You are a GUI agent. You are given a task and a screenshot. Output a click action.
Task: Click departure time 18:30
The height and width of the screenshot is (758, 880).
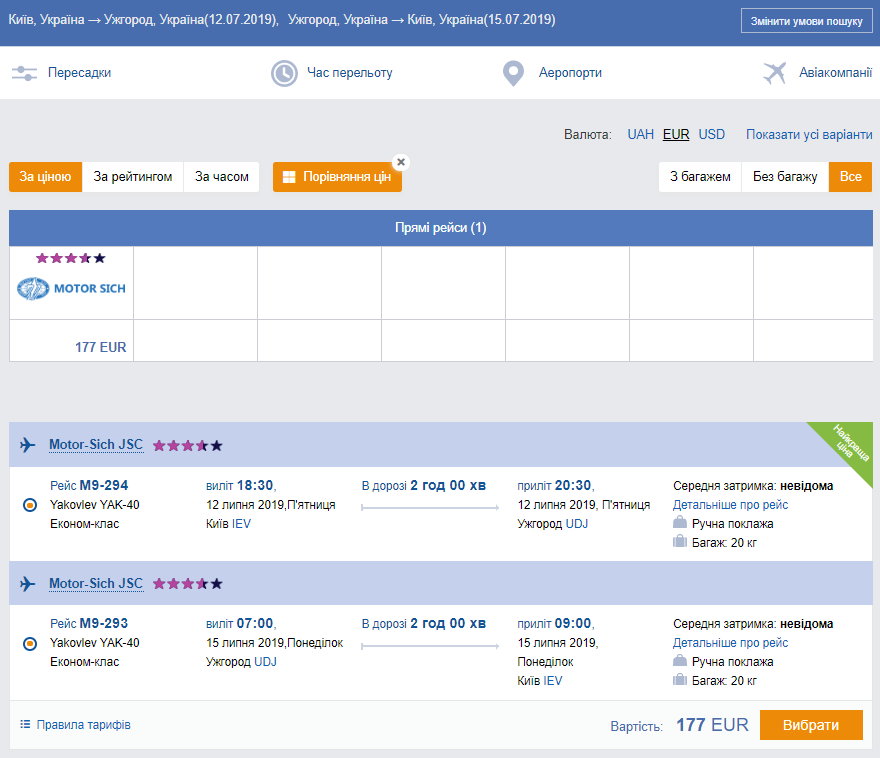(255, 485)
